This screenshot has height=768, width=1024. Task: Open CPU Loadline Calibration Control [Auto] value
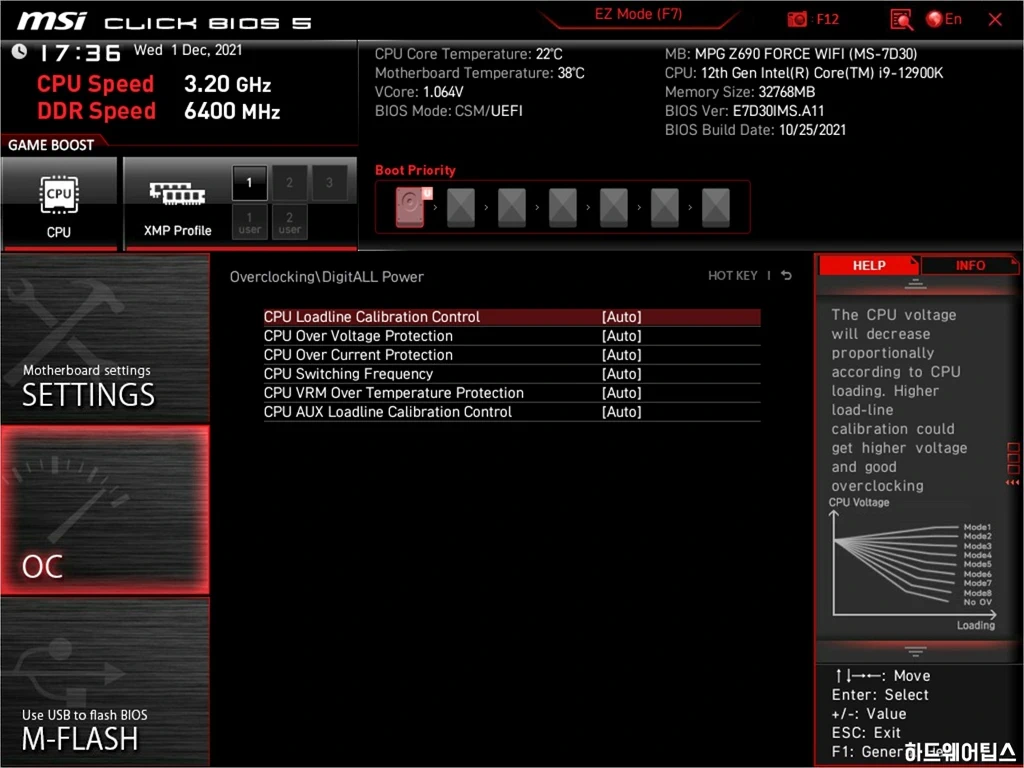click(x=621, y=317)
